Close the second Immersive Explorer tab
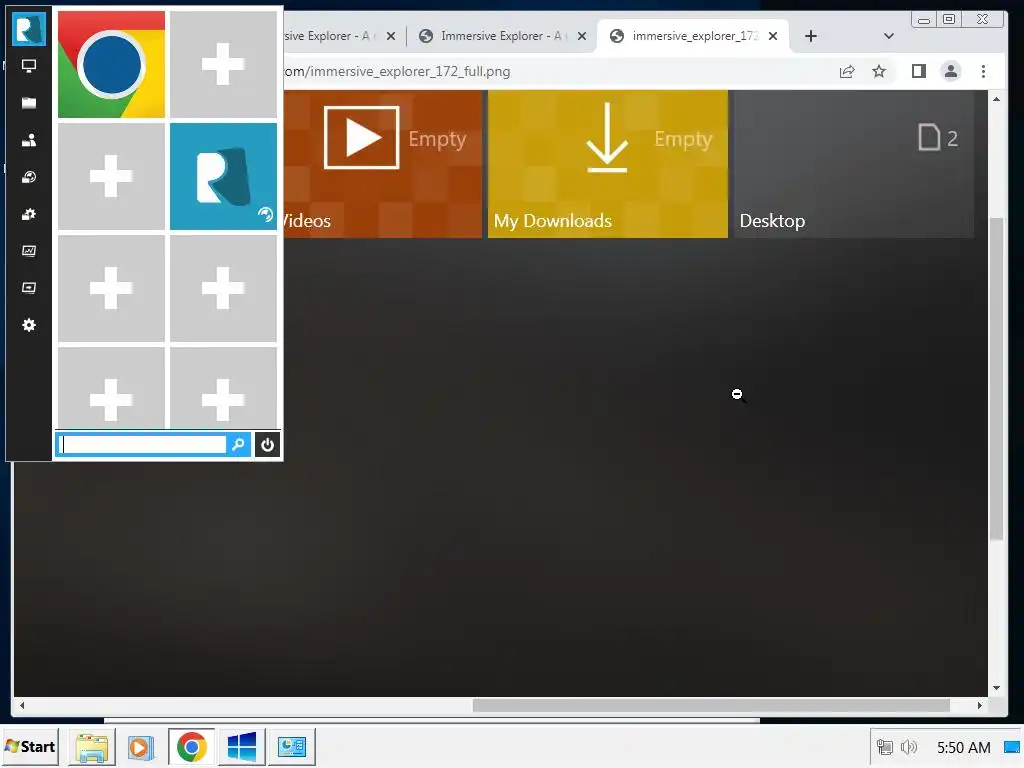 click(x=582, y=36)
